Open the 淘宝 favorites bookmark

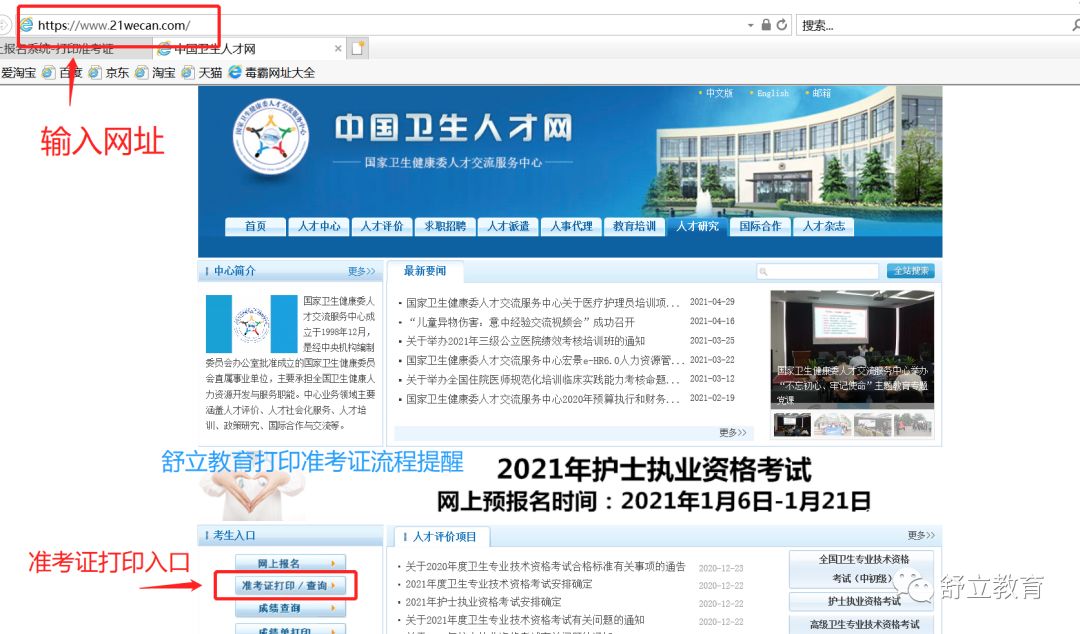click(156, 72)
